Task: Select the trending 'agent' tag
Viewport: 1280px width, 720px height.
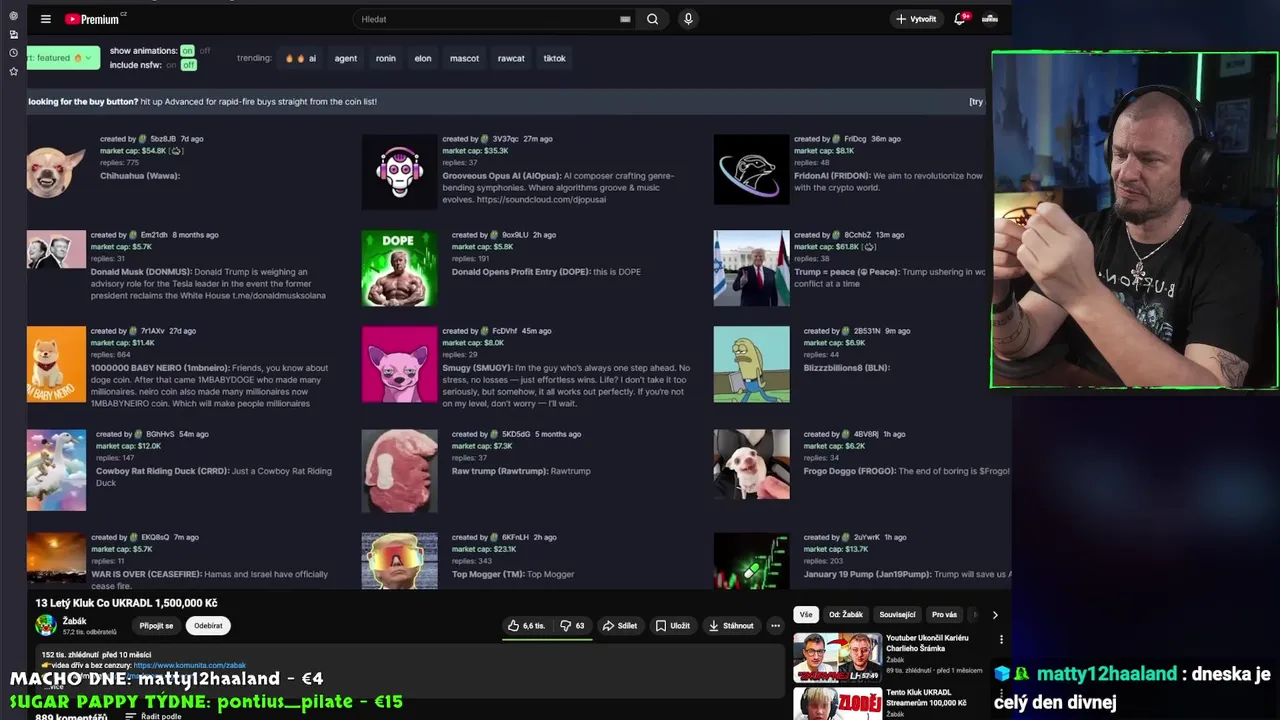Action: tap(346, 58)
